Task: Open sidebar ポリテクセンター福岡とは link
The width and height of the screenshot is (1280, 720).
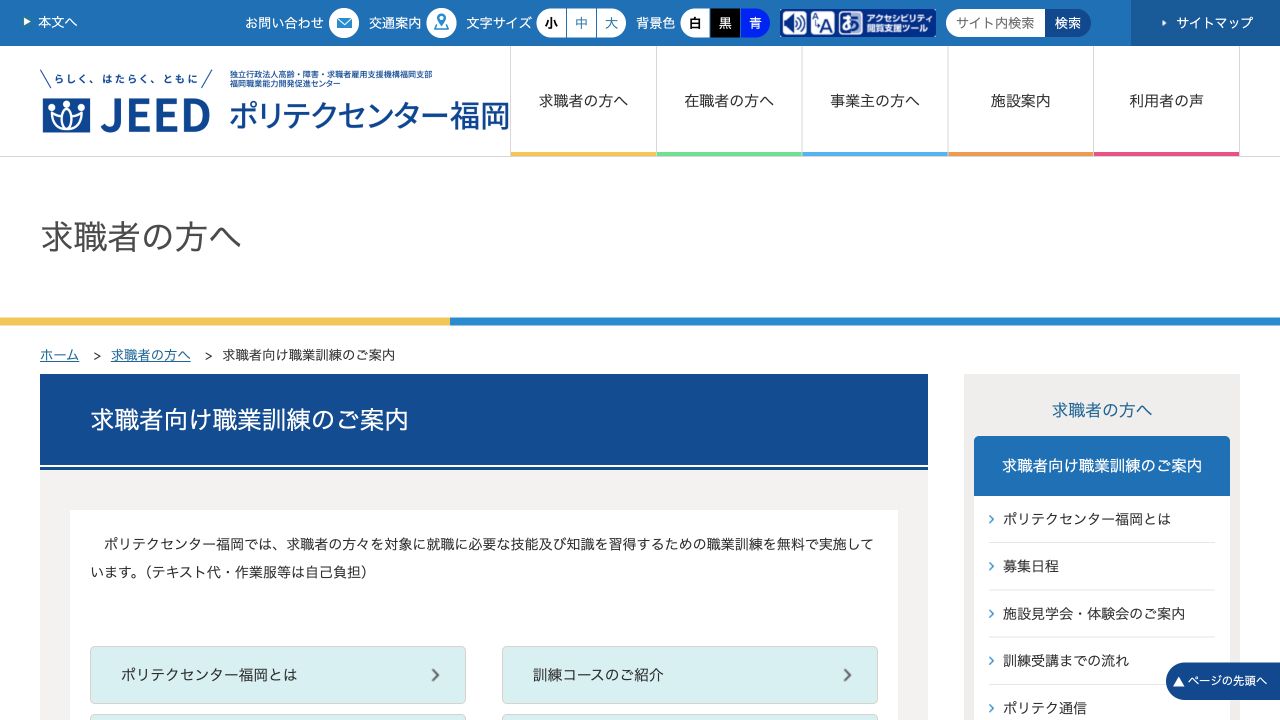Action: 1102,519
